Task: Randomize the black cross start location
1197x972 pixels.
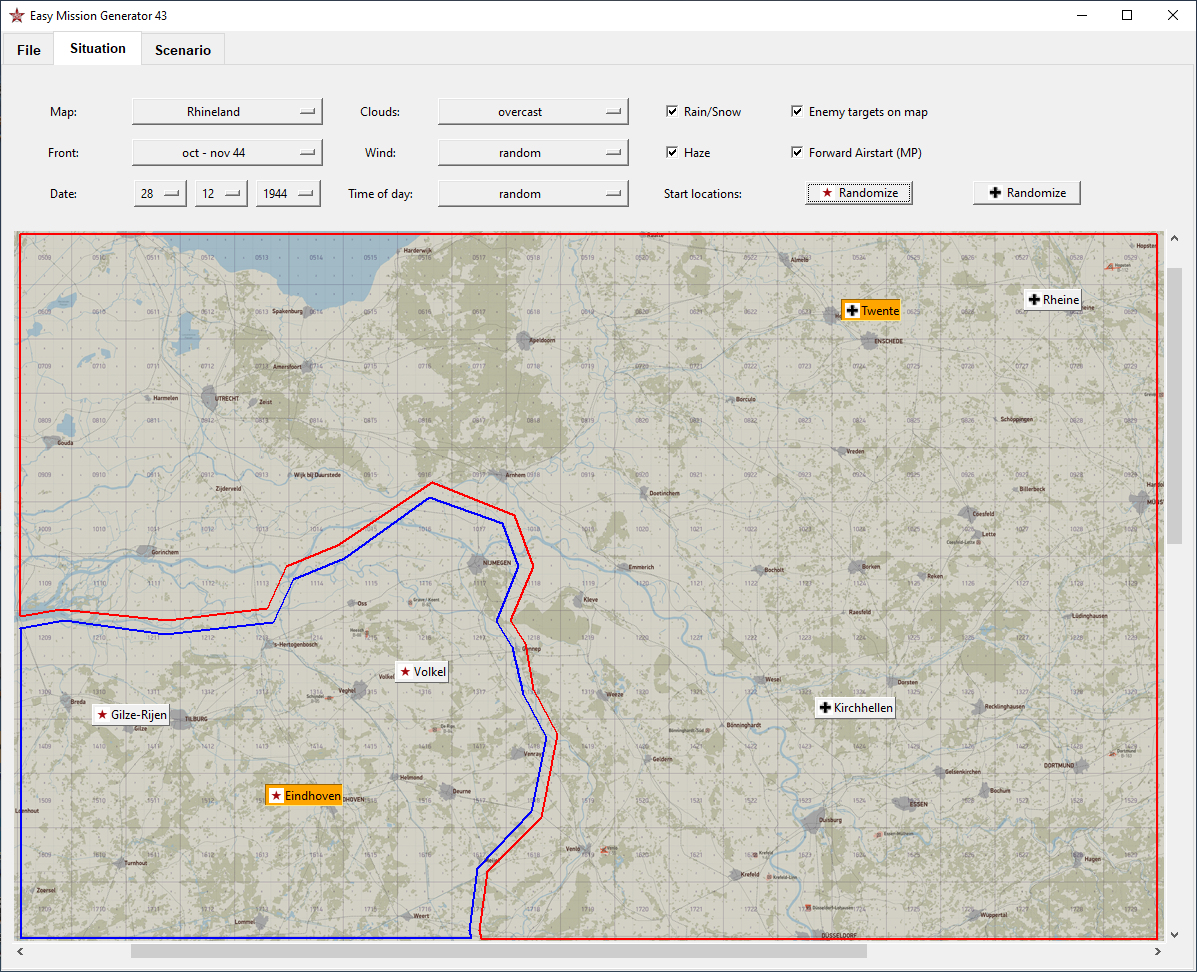Action: (1026, 193)
